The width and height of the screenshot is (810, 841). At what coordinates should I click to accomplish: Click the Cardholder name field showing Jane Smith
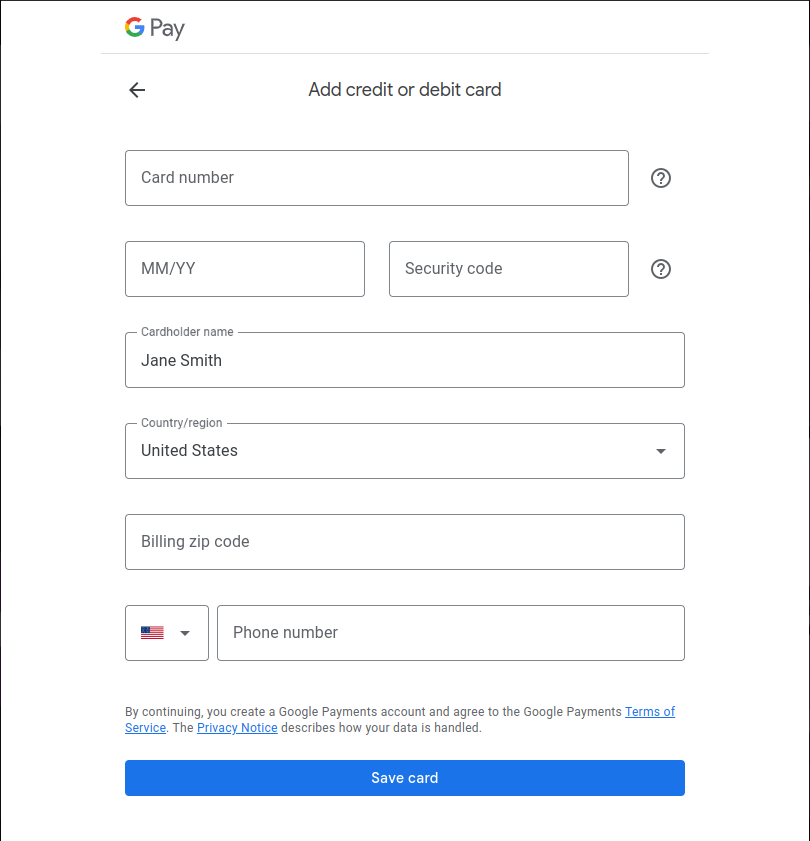[x=404, y=360]
